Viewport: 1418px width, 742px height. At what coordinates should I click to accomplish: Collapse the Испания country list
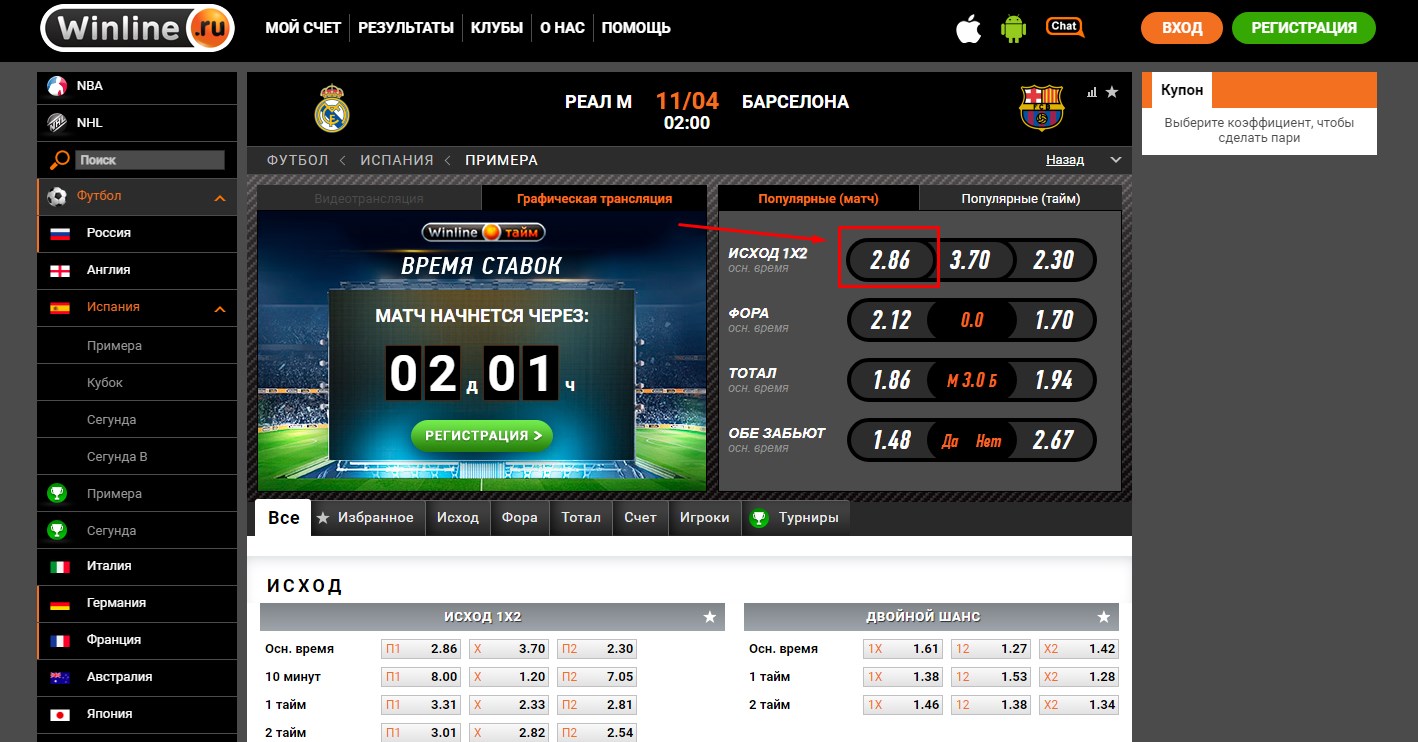tap(220, 309)
